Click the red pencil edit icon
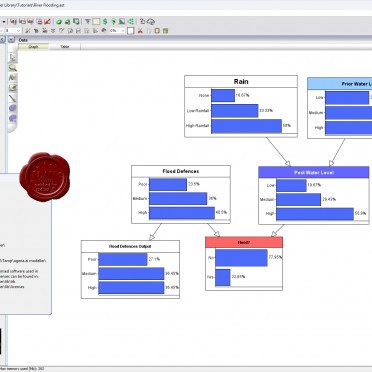The height and width of the screenshot is (372, 372). point(47,22)
